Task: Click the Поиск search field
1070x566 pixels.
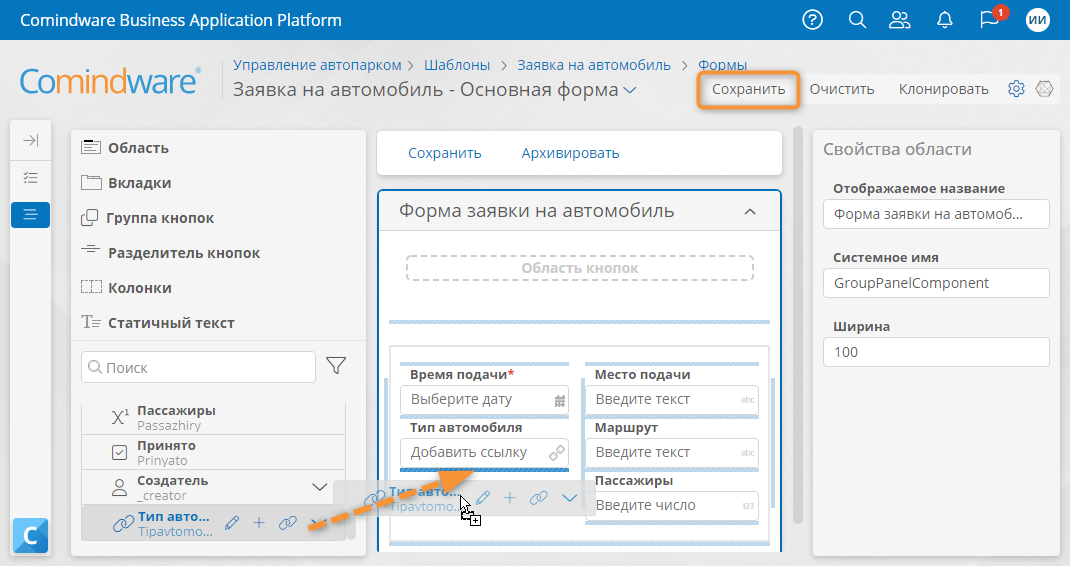Action: click(x=199, y=367)
